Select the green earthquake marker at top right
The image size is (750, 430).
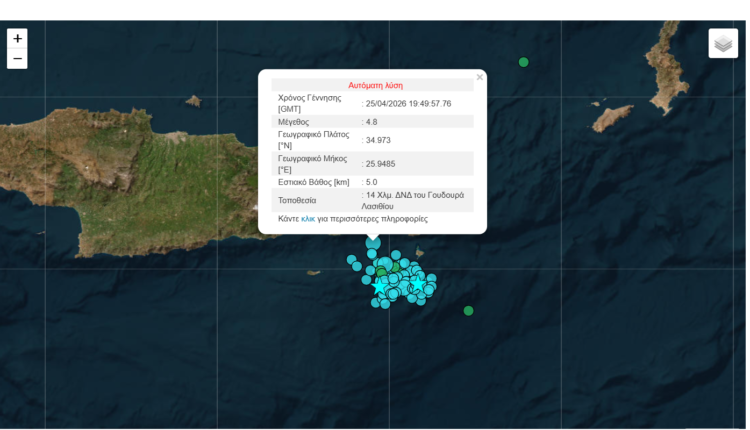[523, 63]
